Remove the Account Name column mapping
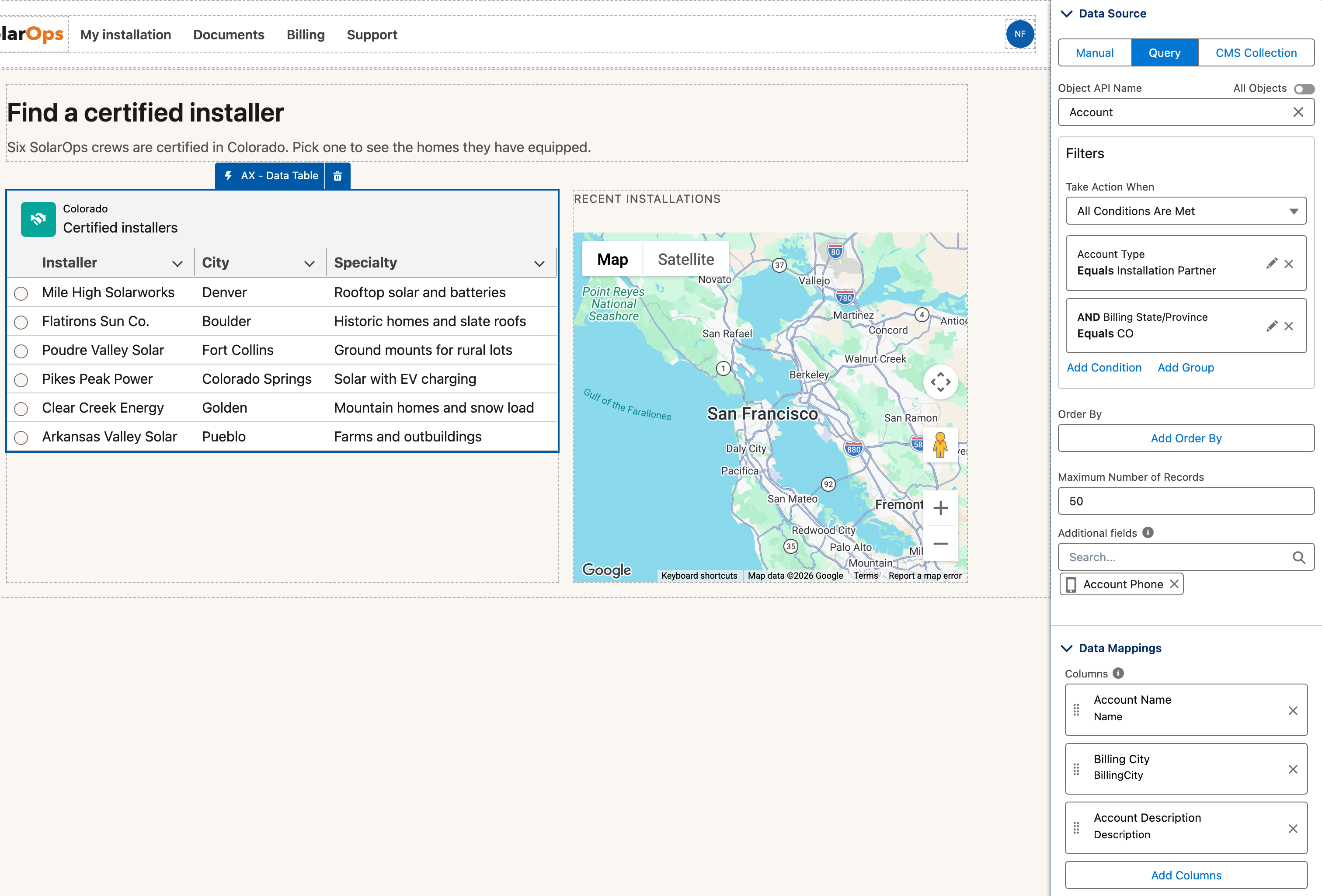Screen dimensions: 1322x896 pyautogui.click(x=1292, y=711)
